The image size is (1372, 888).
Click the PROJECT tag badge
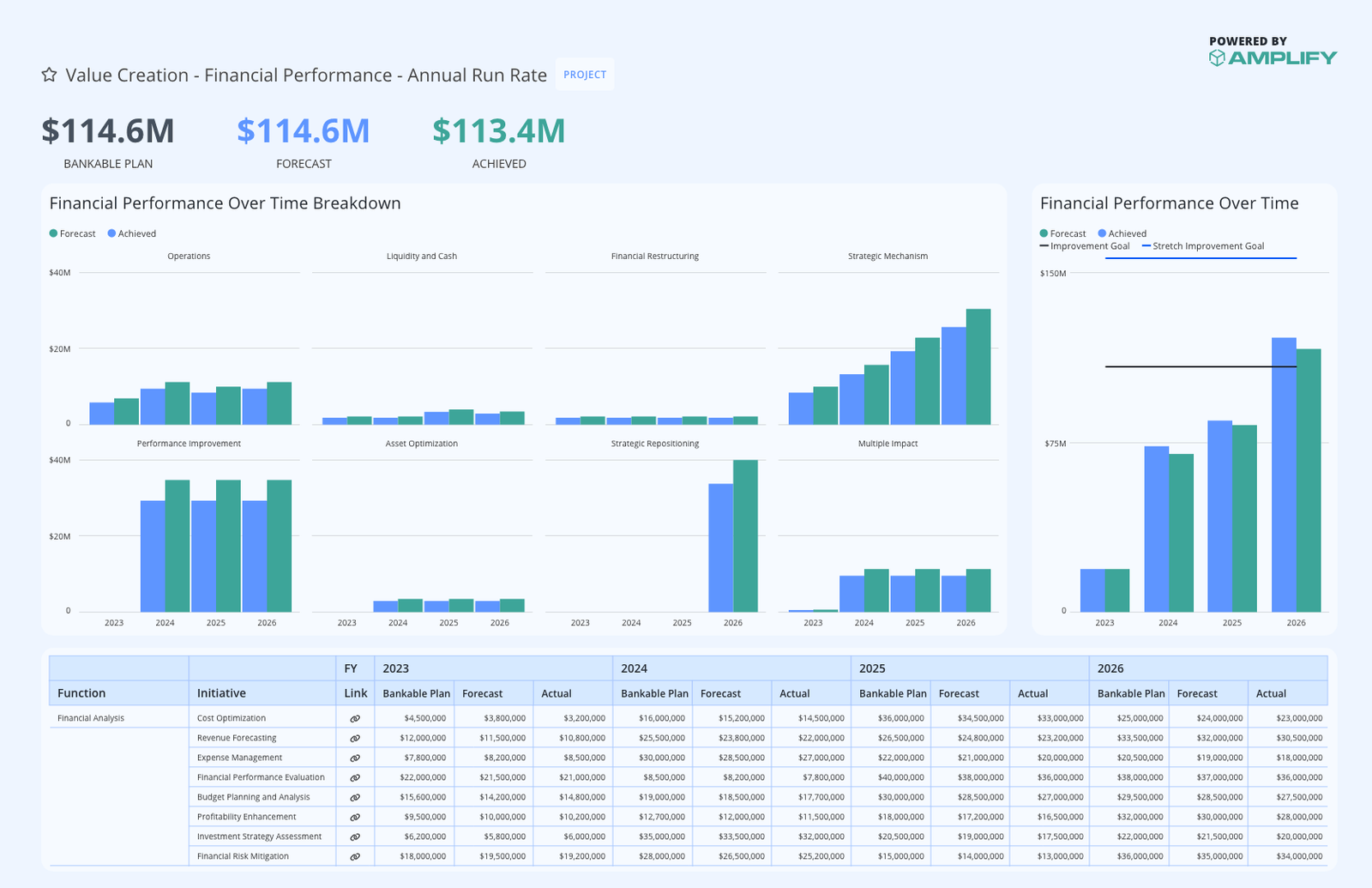[585, 75]
